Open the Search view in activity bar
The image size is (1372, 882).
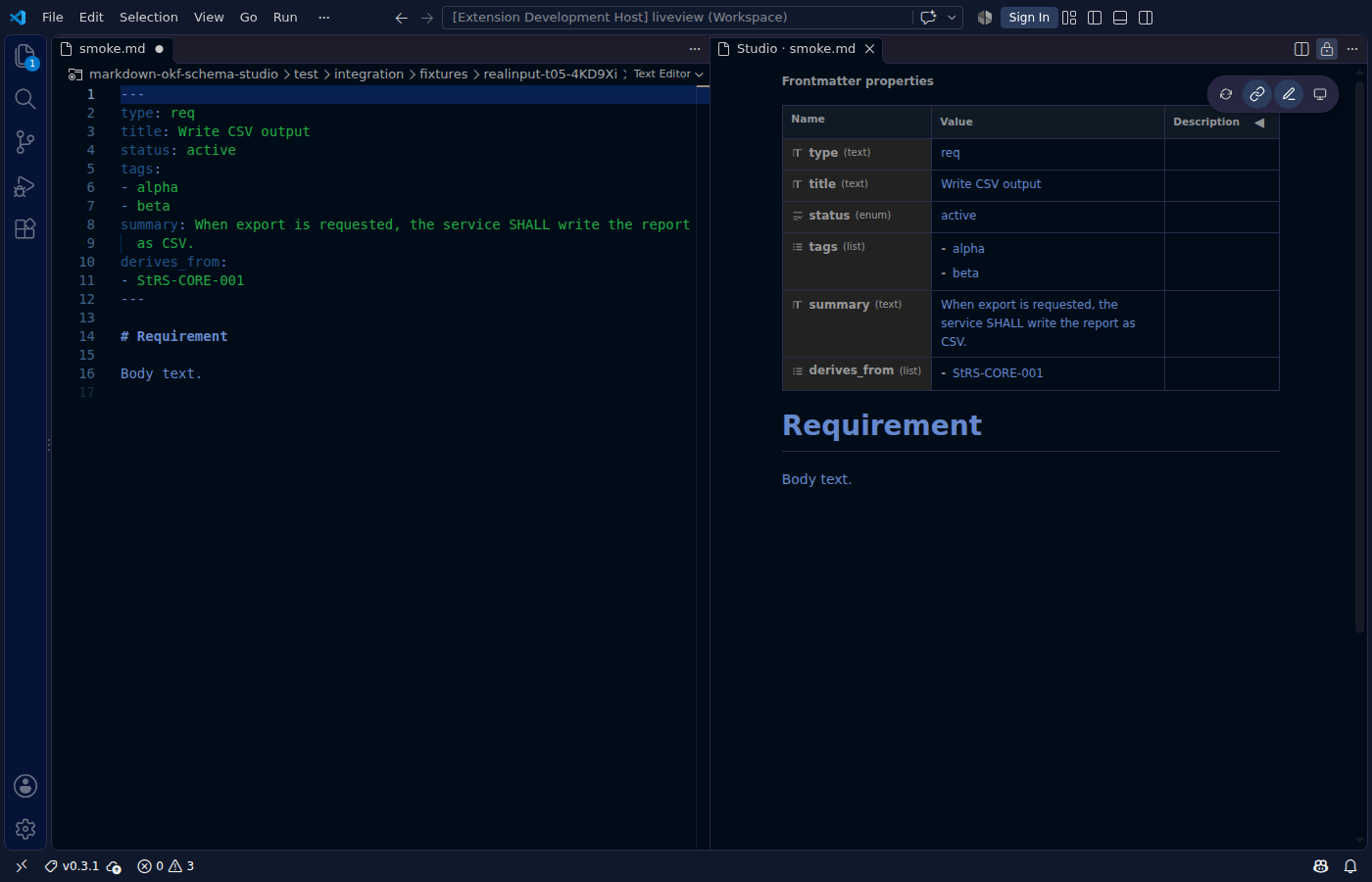point(25,99)
